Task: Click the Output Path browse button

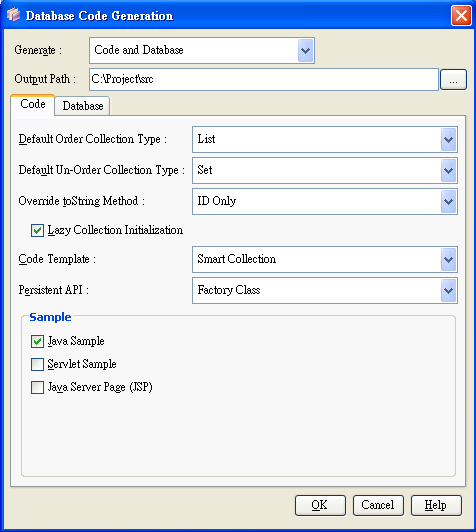Action: [x=453, y=80]
